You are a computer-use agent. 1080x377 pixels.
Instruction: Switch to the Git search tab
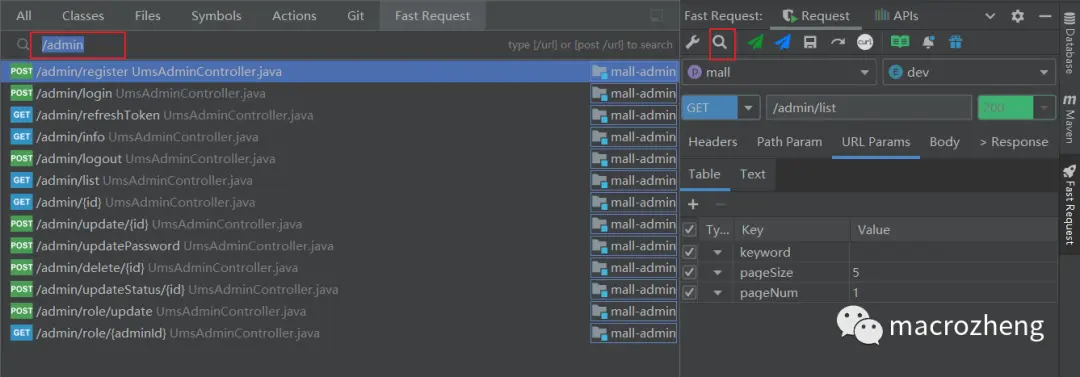355,15
